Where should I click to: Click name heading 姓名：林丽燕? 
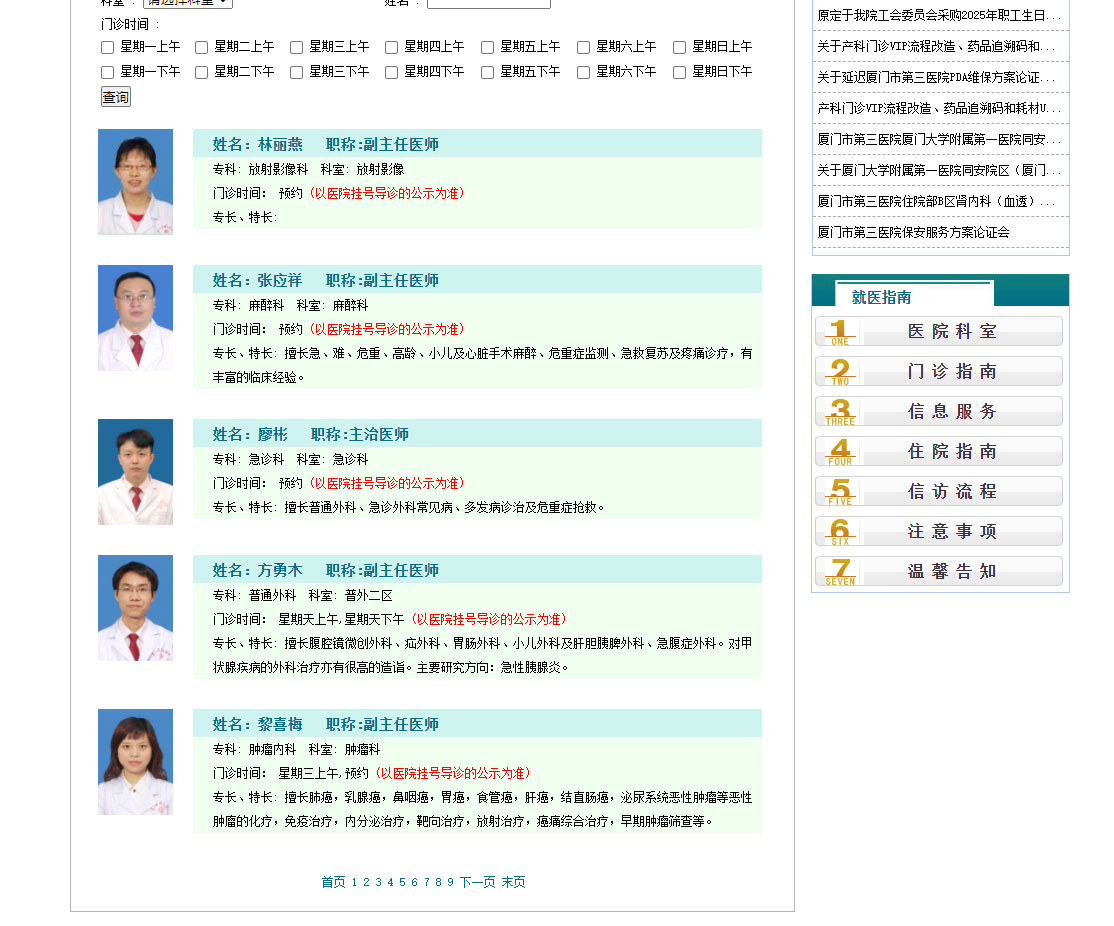point(257,144)
